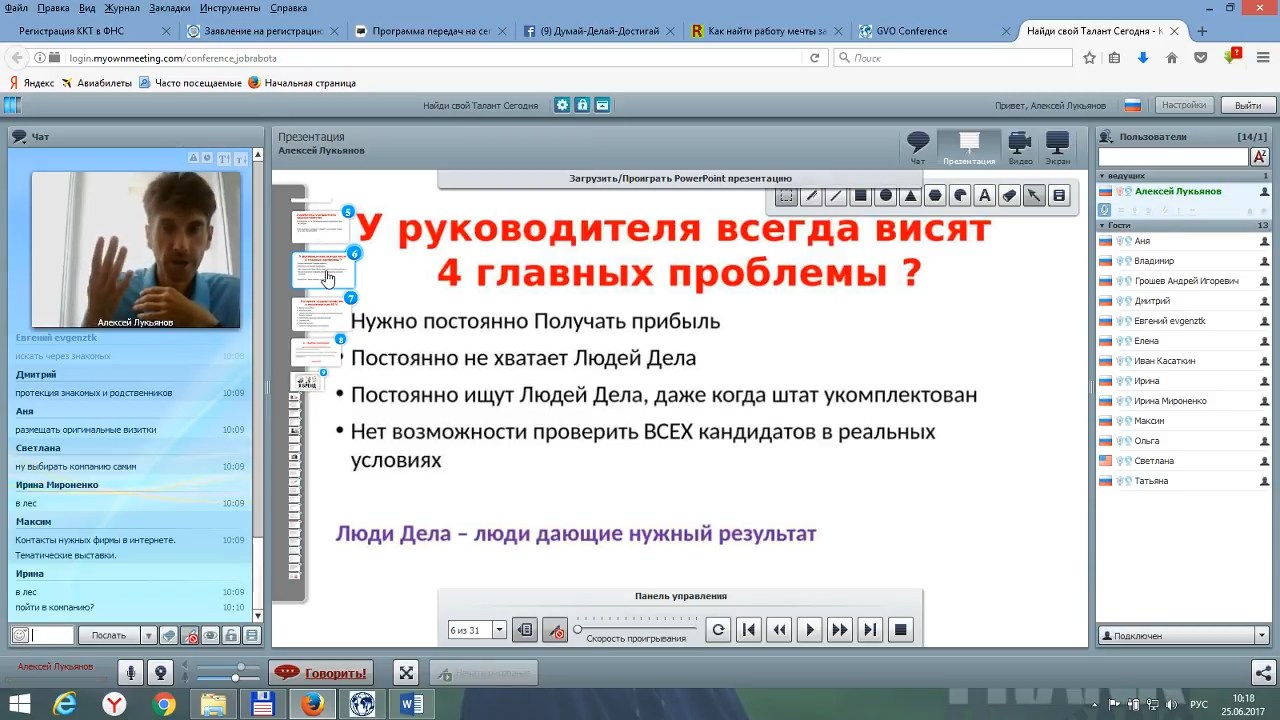Sort the users list alphabetically
Image resolution: width=1280 pixels, height=720 pixels.
pos(1259,157)
